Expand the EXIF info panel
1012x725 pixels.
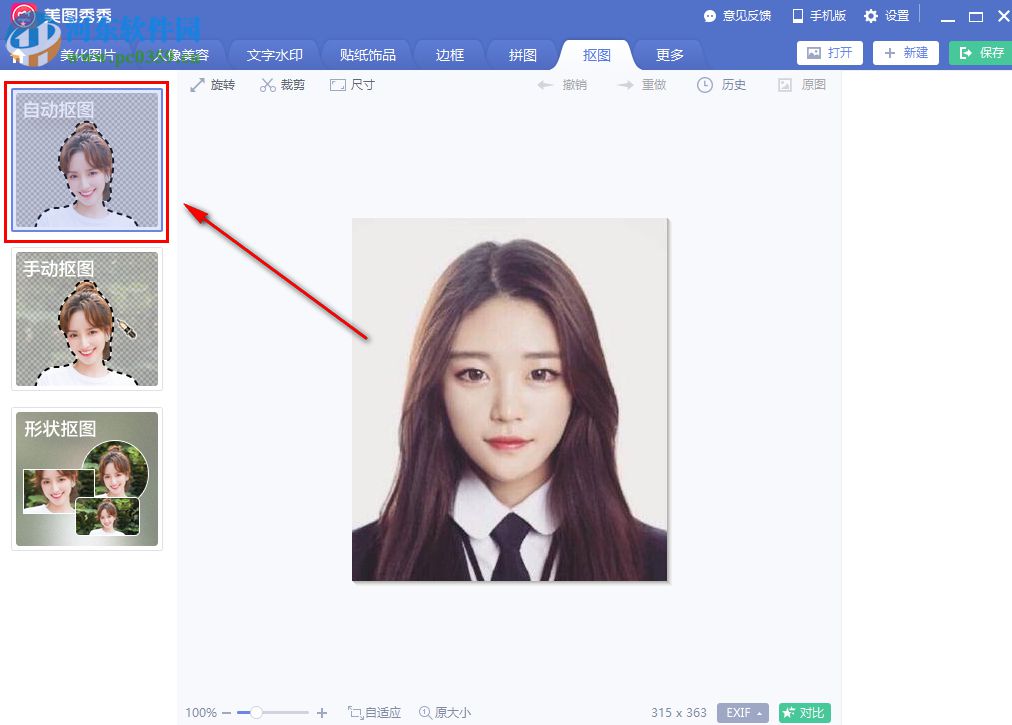point(741,712)
